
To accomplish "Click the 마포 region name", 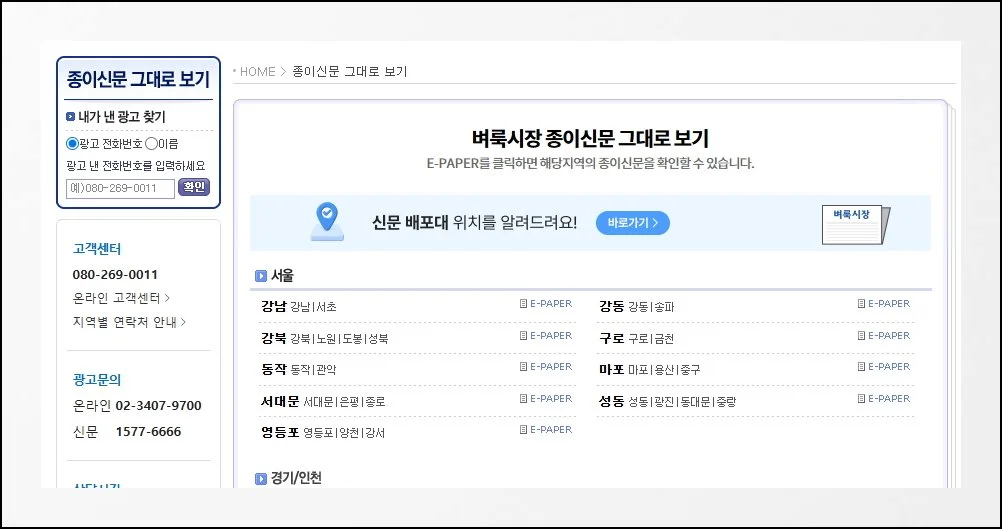I will (x=612, y=369).
